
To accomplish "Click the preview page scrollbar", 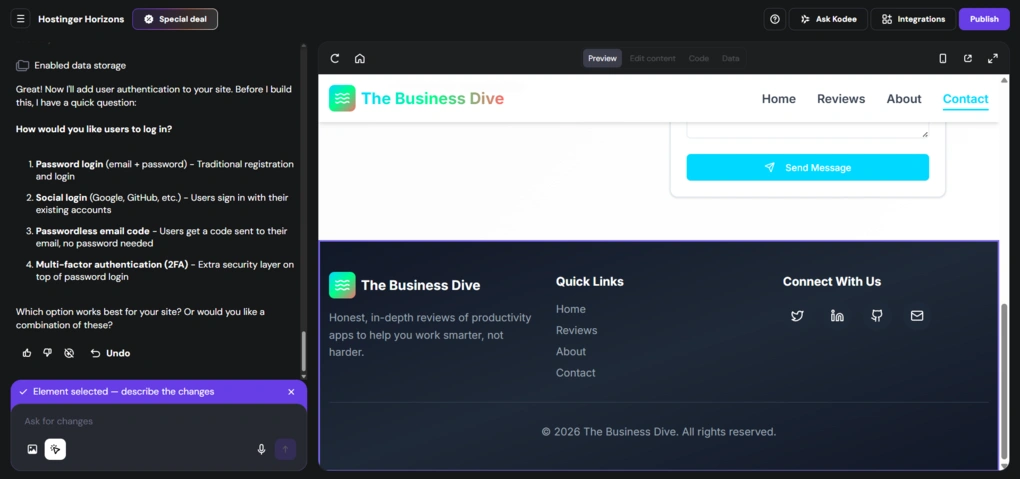I will point(1005,381).
